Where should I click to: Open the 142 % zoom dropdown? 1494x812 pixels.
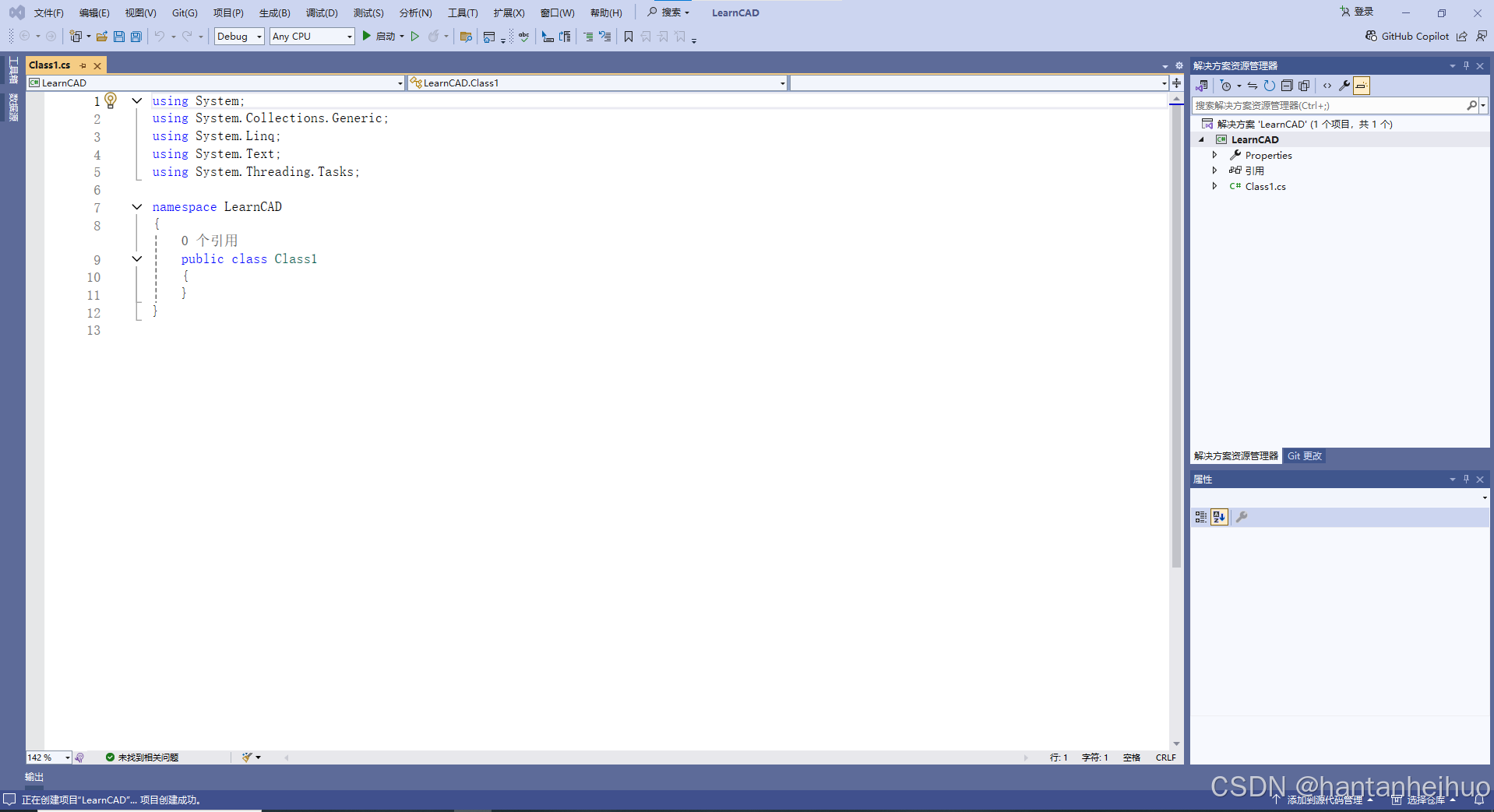coord(48,758)
